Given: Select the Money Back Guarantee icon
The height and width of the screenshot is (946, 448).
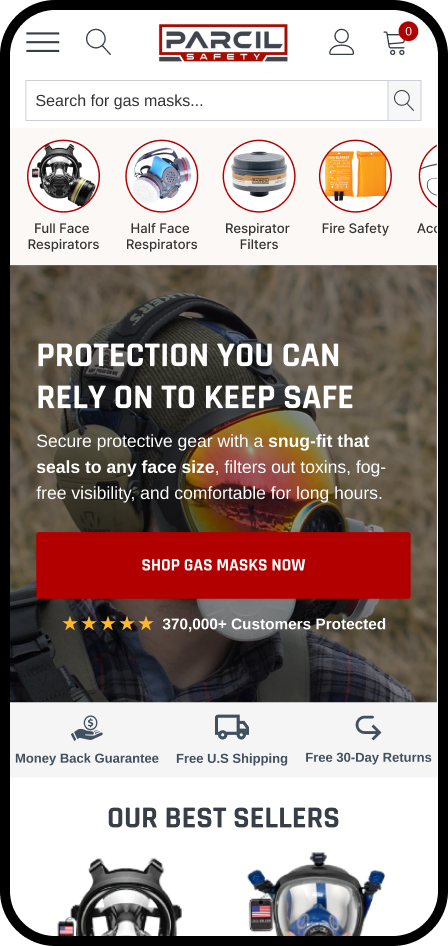Looking at the screenshot, I should (x=87, y=728).
